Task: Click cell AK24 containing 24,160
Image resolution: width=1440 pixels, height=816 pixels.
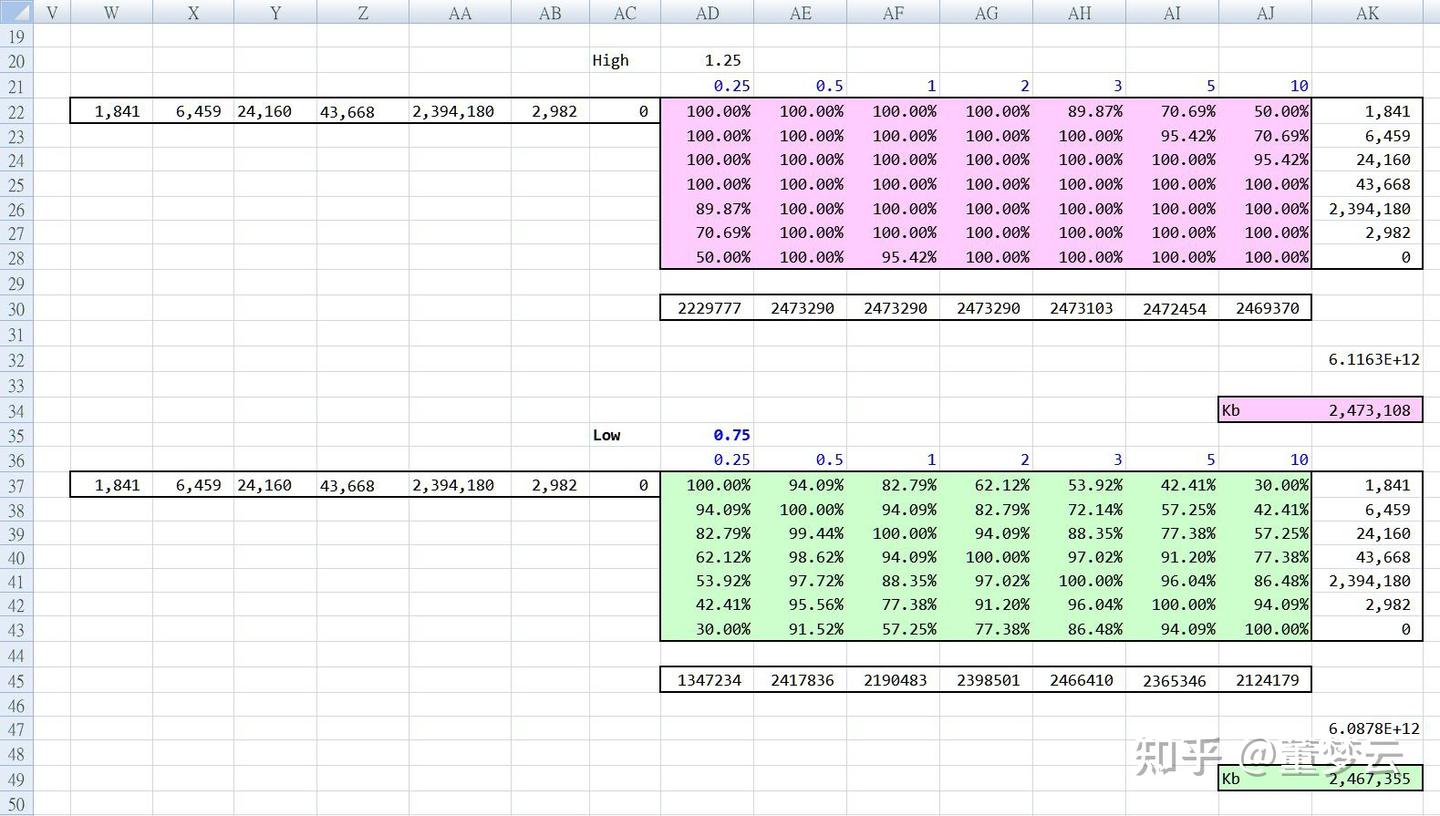Action: [1367, 160]
